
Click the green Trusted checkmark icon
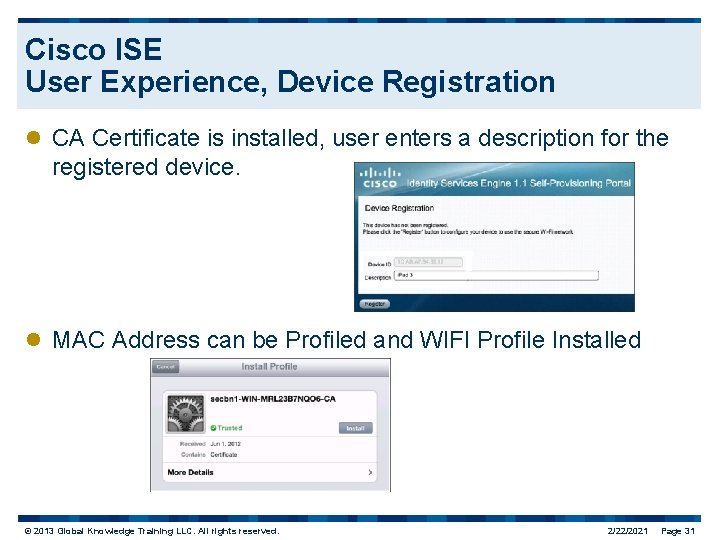[213, 428]
